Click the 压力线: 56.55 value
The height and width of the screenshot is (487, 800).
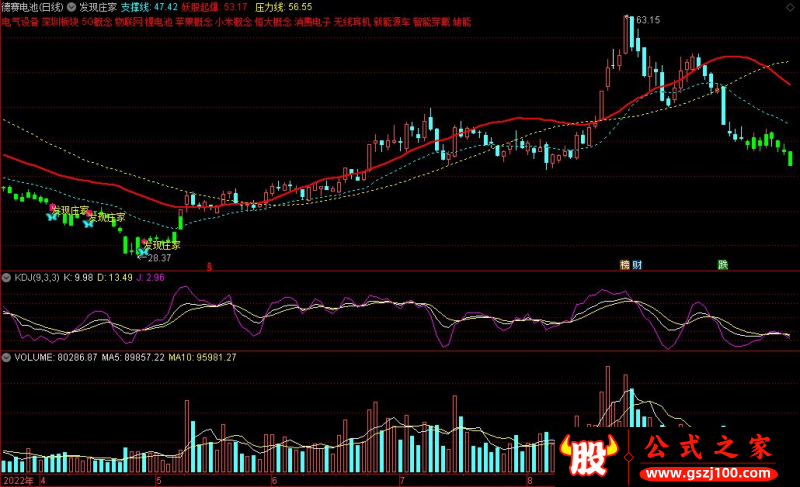tap(284, 7)
